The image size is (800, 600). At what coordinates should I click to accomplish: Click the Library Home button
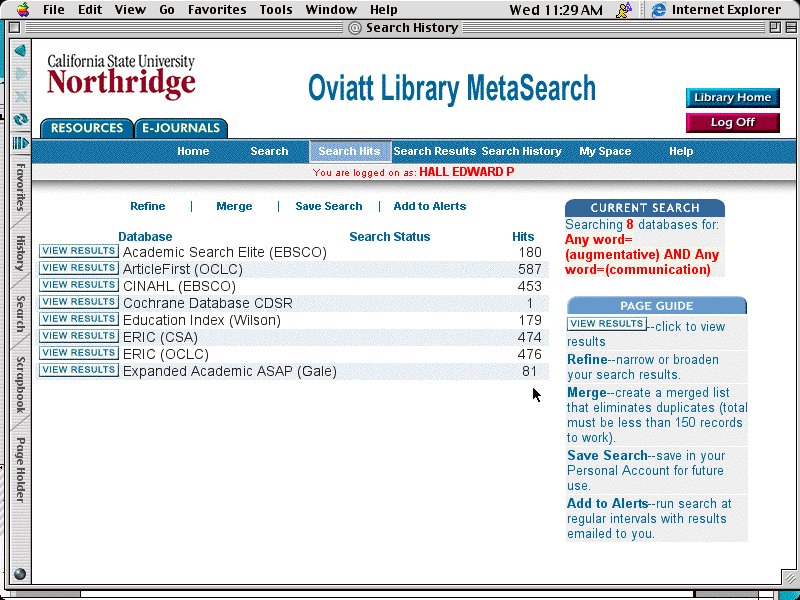[x=733, y=97]
